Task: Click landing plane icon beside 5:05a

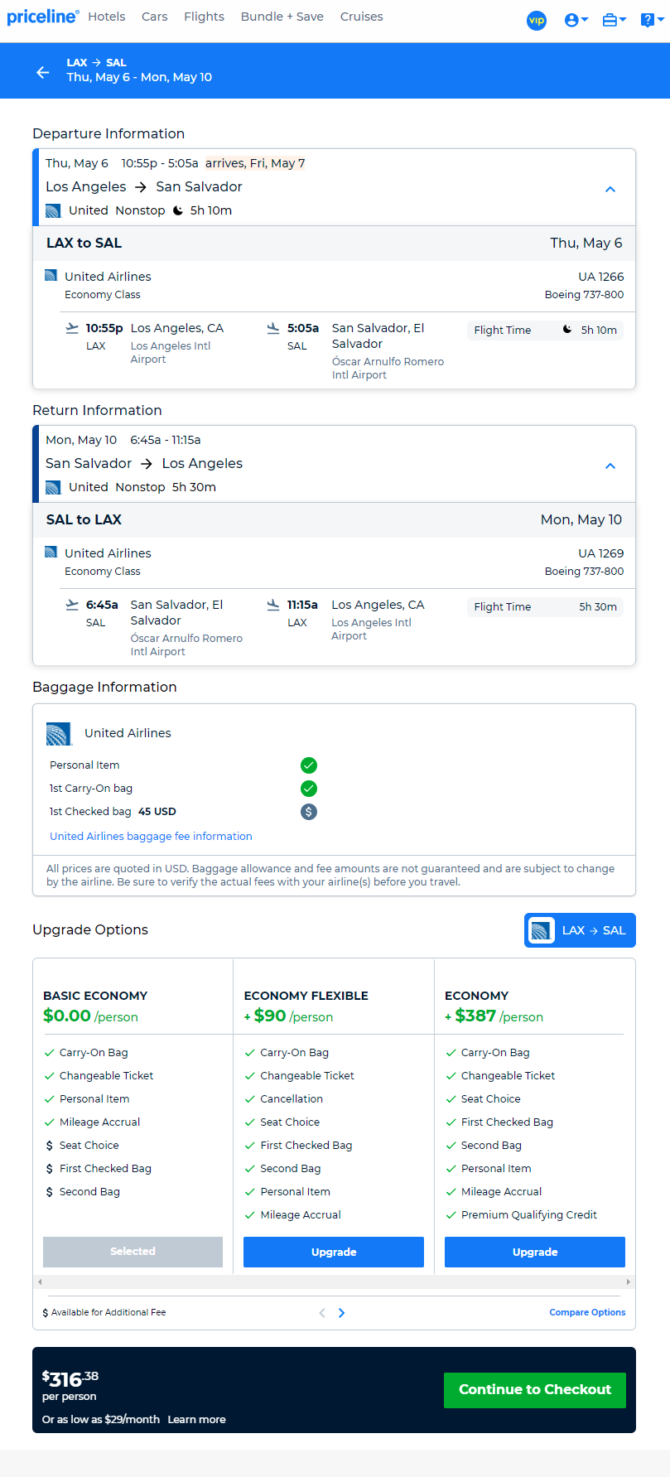Action: 273,327
